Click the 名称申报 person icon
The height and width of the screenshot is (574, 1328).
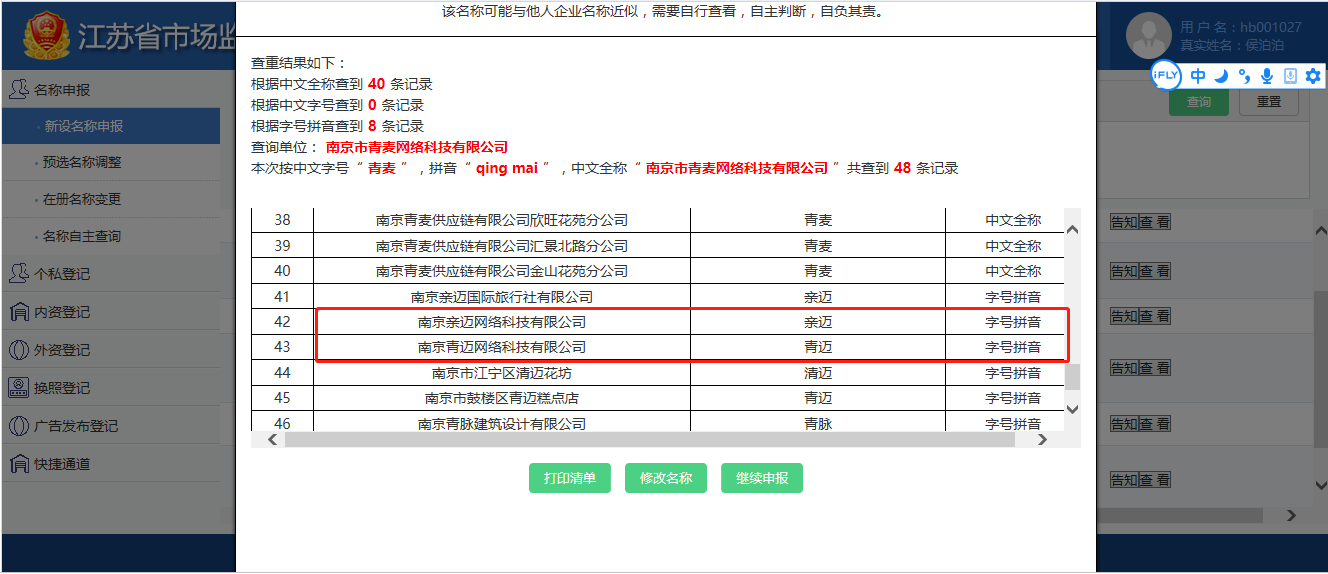click(x=18, y=89)
